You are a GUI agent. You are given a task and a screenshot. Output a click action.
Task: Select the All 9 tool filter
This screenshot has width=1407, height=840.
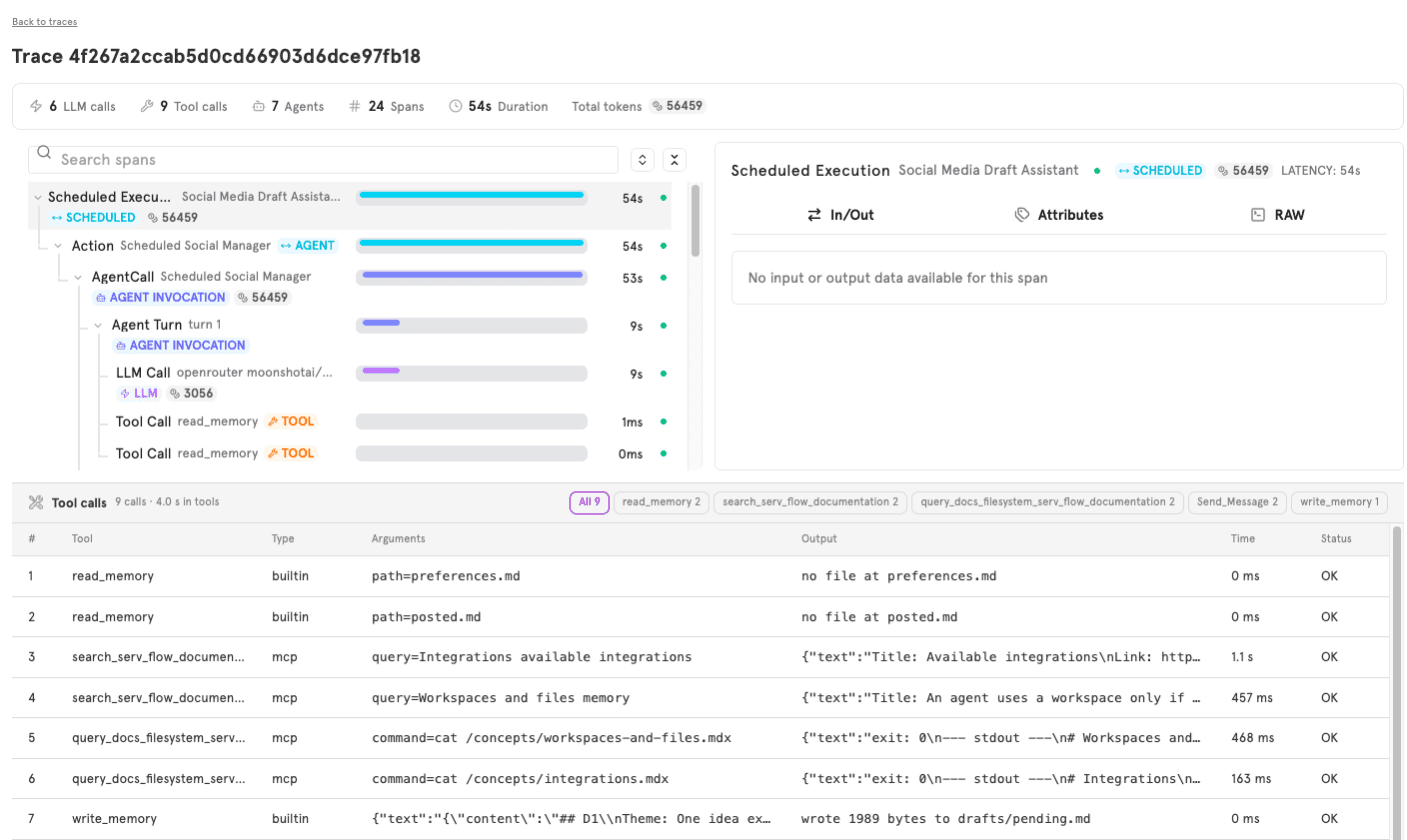[589, 502]
